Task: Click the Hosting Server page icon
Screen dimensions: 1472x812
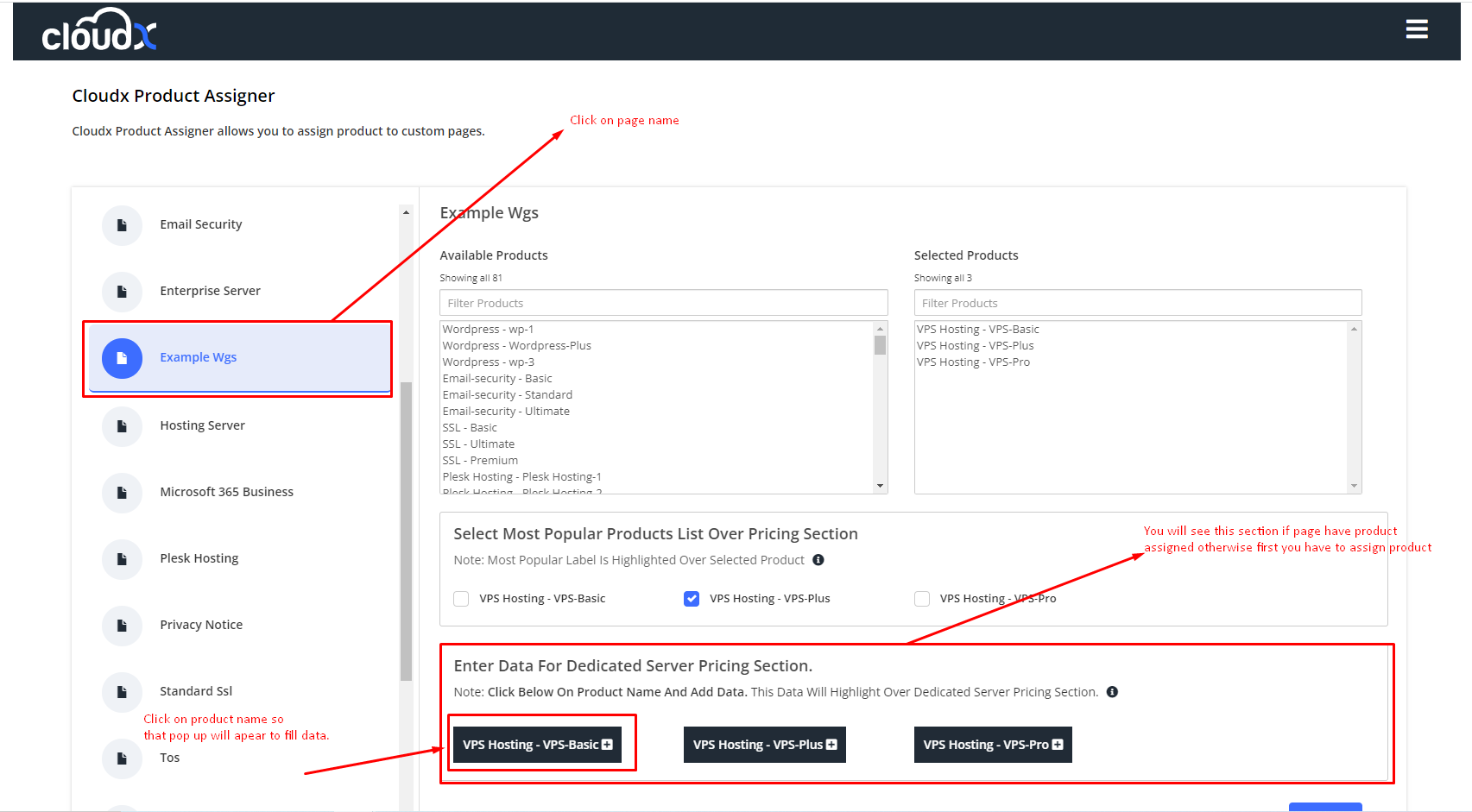Action: 122,426
